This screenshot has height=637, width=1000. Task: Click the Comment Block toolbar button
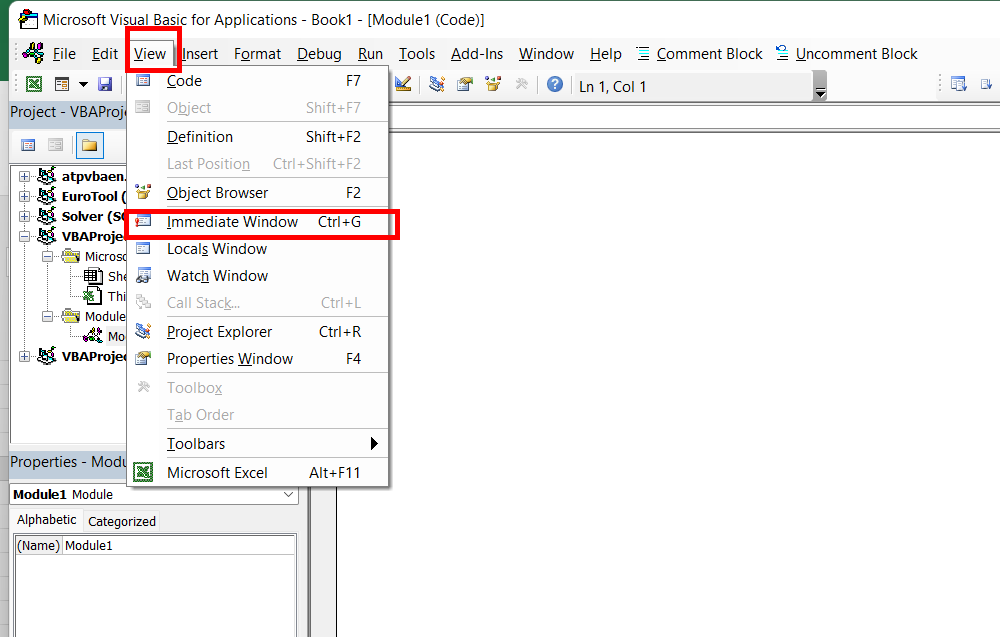pyautogui.click(x=700, y=54)
